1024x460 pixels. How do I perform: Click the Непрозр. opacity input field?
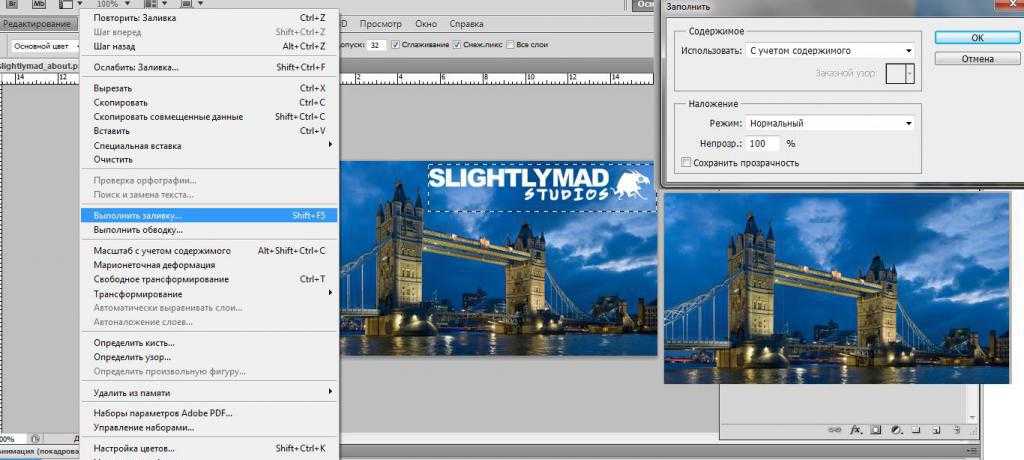pos(763,143)
